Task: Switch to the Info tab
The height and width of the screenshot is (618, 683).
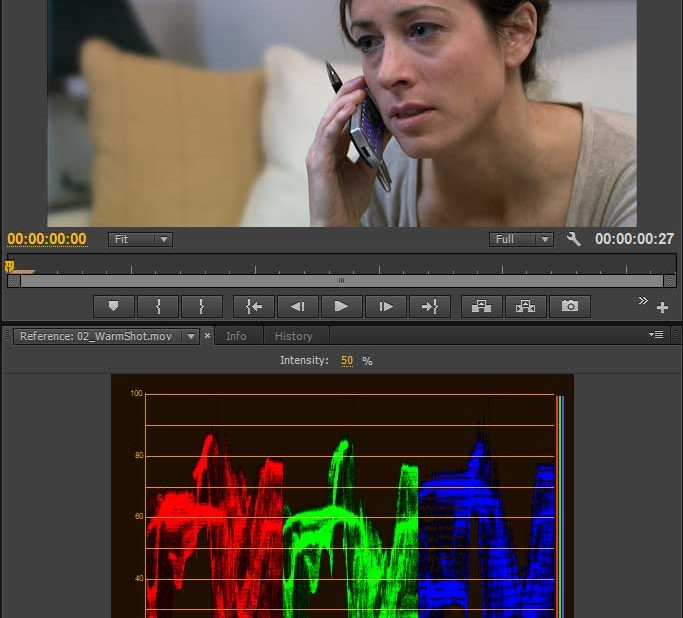Action: (x=237, y=336)
